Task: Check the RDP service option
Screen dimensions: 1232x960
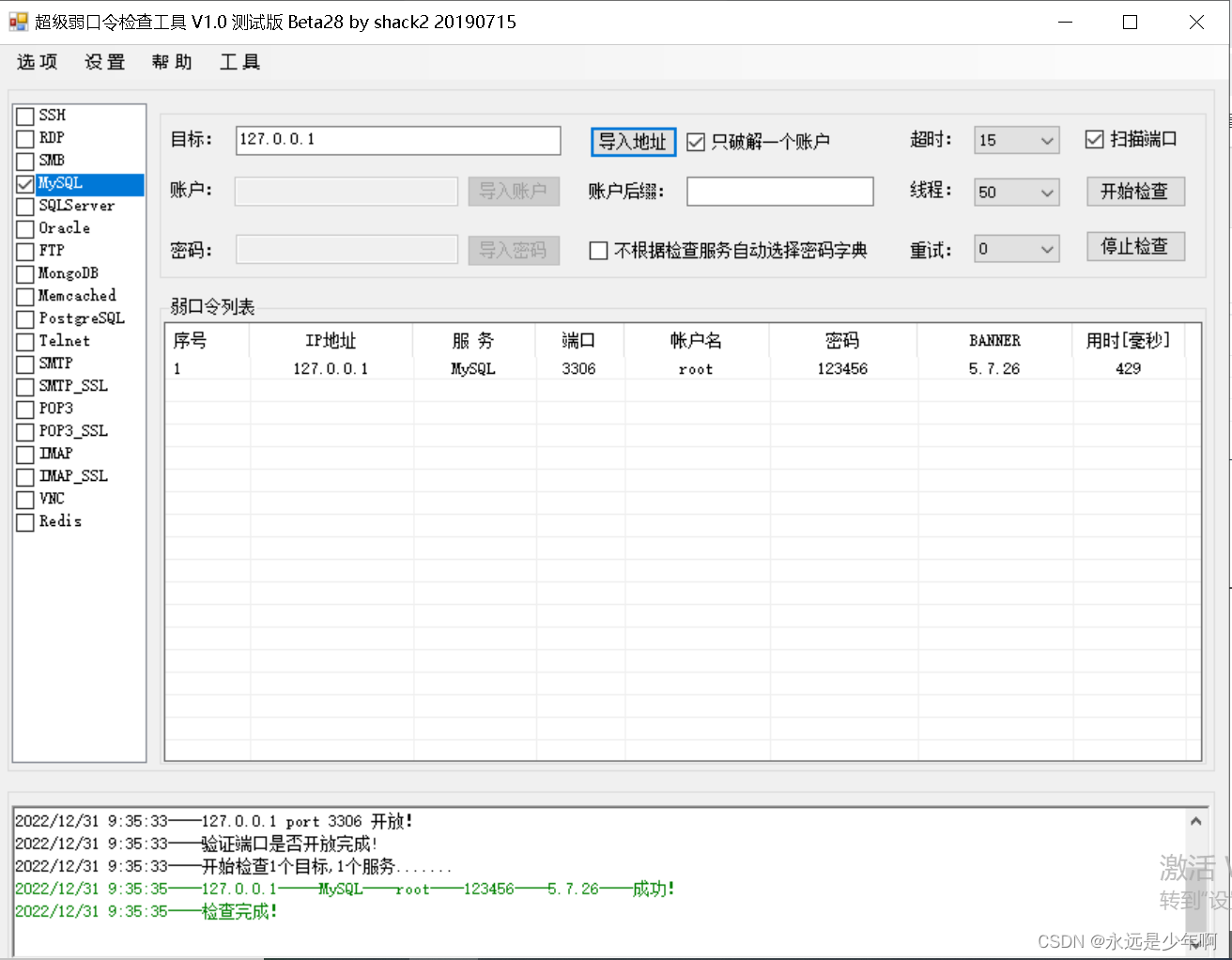Action: (24, 138)
